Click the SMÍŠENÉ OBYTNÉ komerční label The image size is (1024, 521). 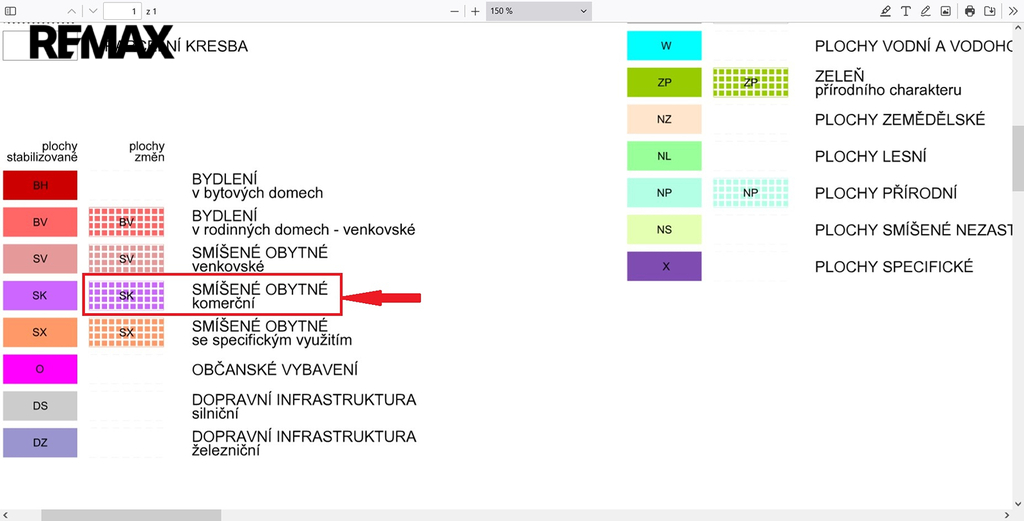(259, 295)
